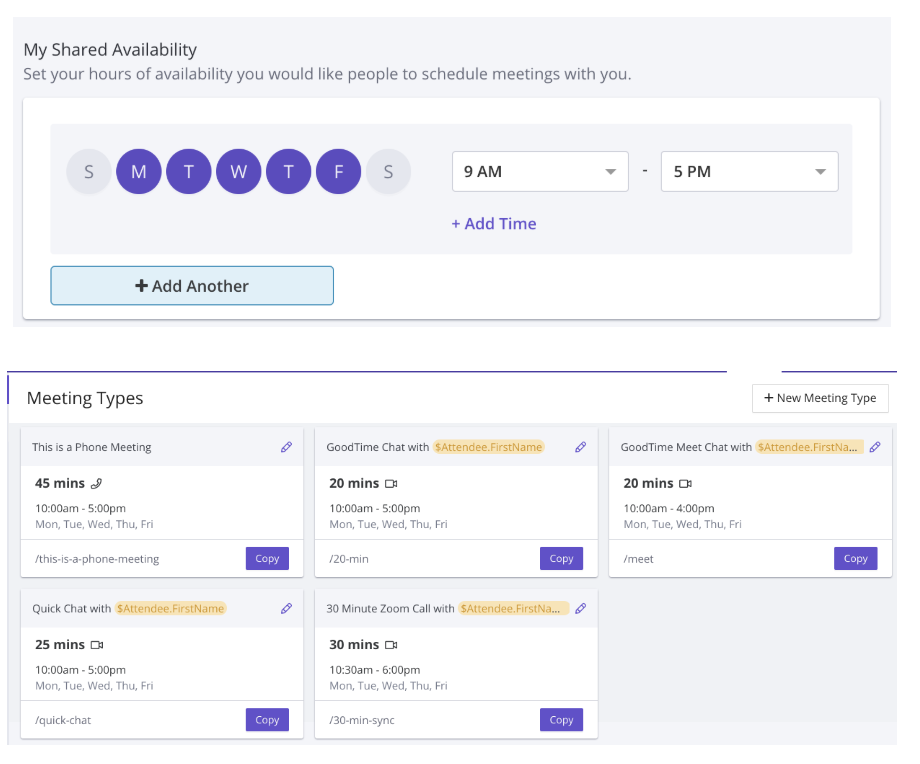Click the Add Another availability button
The width and height of the screenshot is (920, 764).
click(192, 286)
